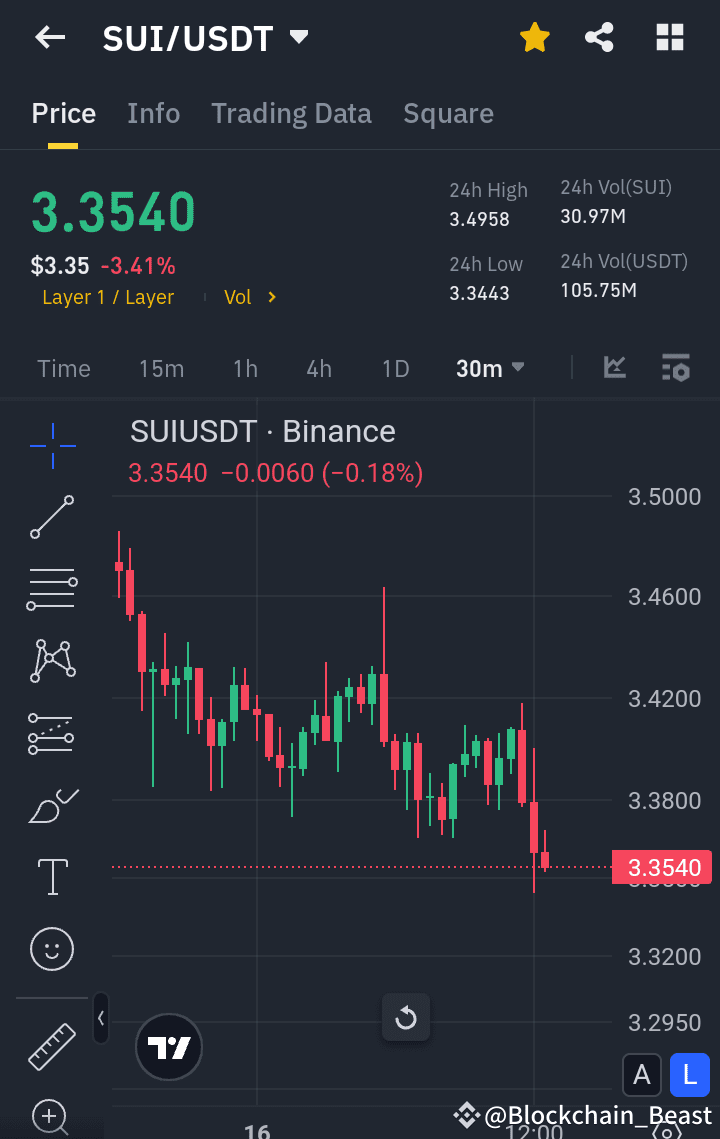Open the Info tab
This screenshot has height=1139, width=720.
153,113
